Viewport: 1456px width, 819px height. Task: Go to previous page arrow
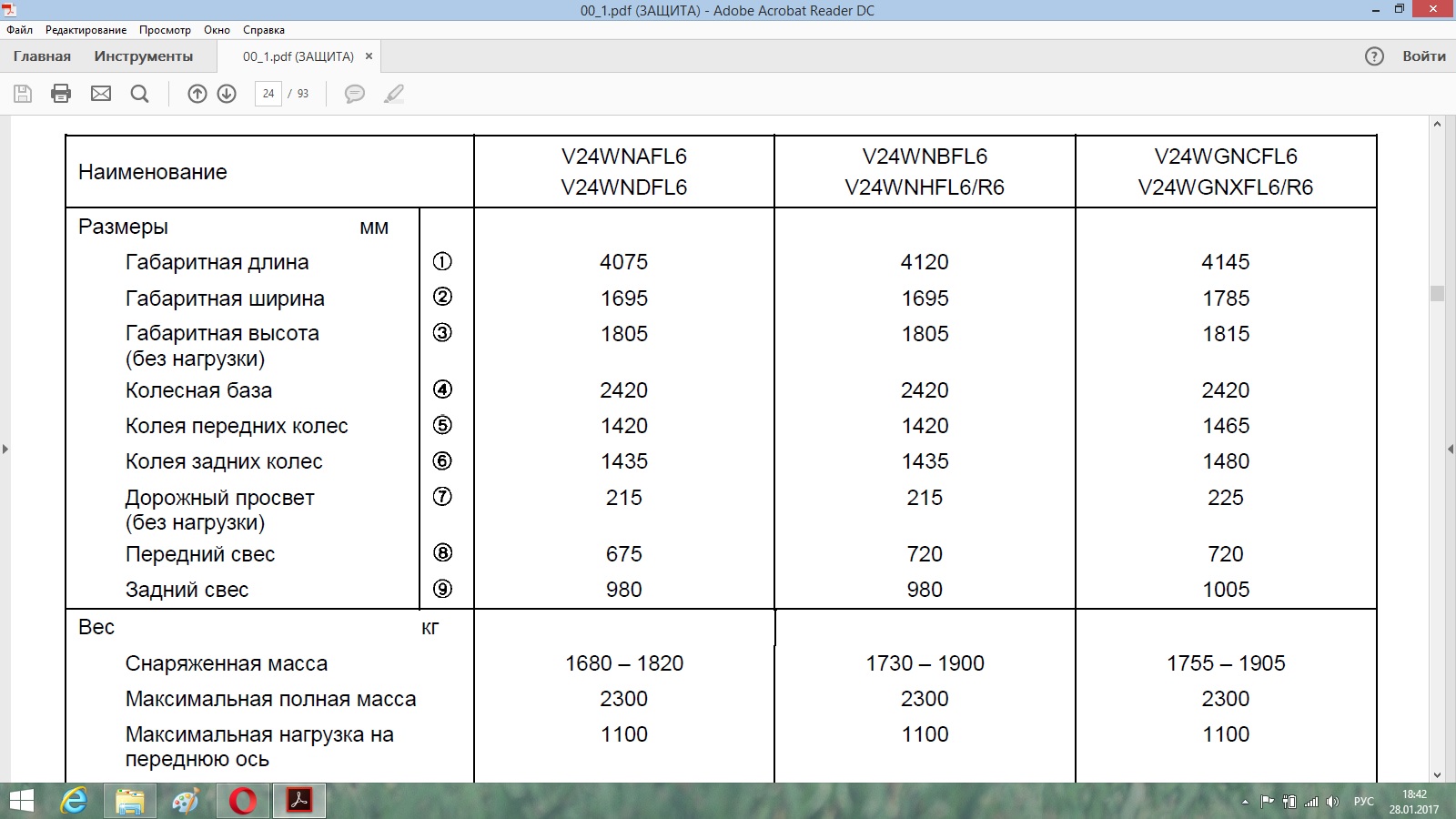[x=197, y=94]
